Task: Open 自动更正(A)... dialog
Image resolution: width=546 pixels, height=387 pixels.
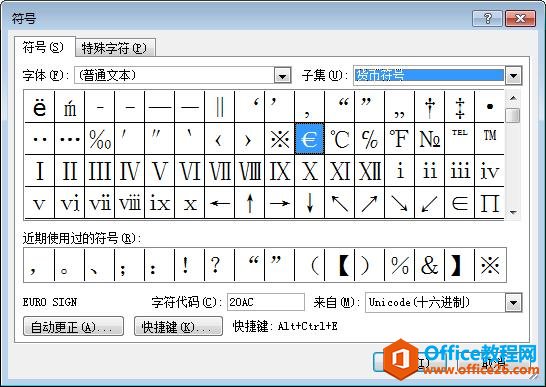Action: (x=73, y=326)
